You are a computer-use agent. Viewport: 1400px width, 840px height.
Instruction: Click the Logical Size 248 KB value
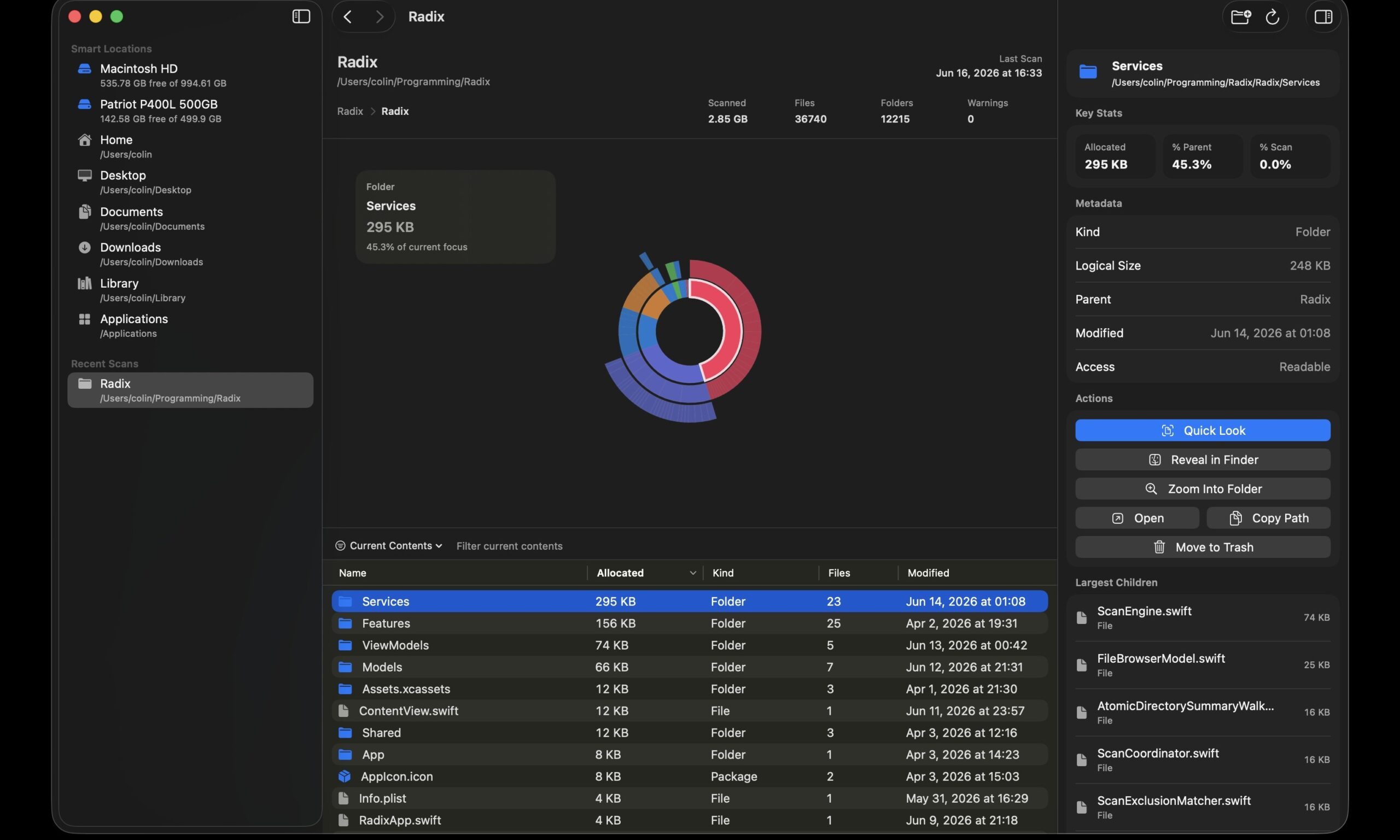1309,265
